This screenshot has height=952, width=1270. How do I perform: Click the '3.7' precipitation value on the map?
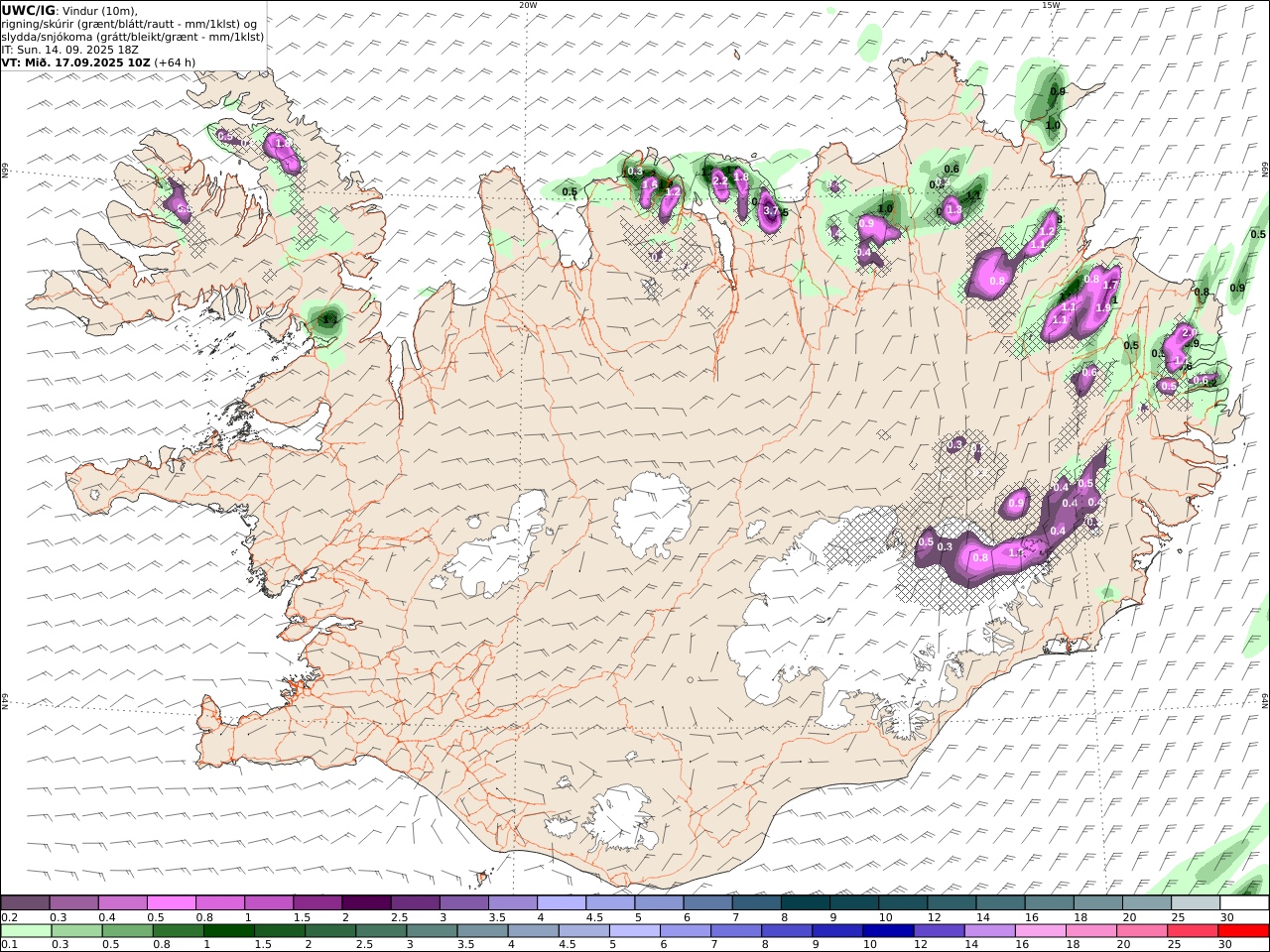771,210
